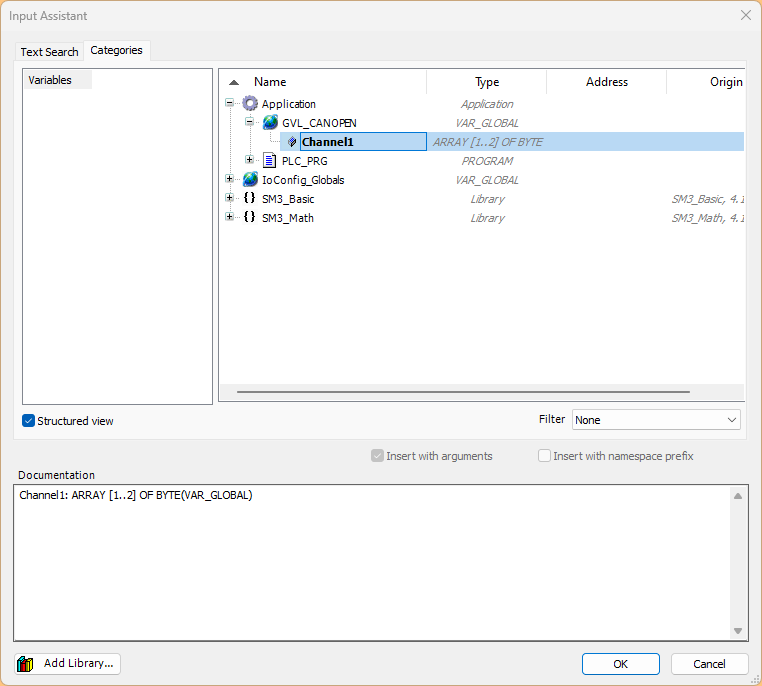The height and width of the screenshot is (686, 762).
Task: Click Documentation scrollbar down arrow
Action: [738, 631]
